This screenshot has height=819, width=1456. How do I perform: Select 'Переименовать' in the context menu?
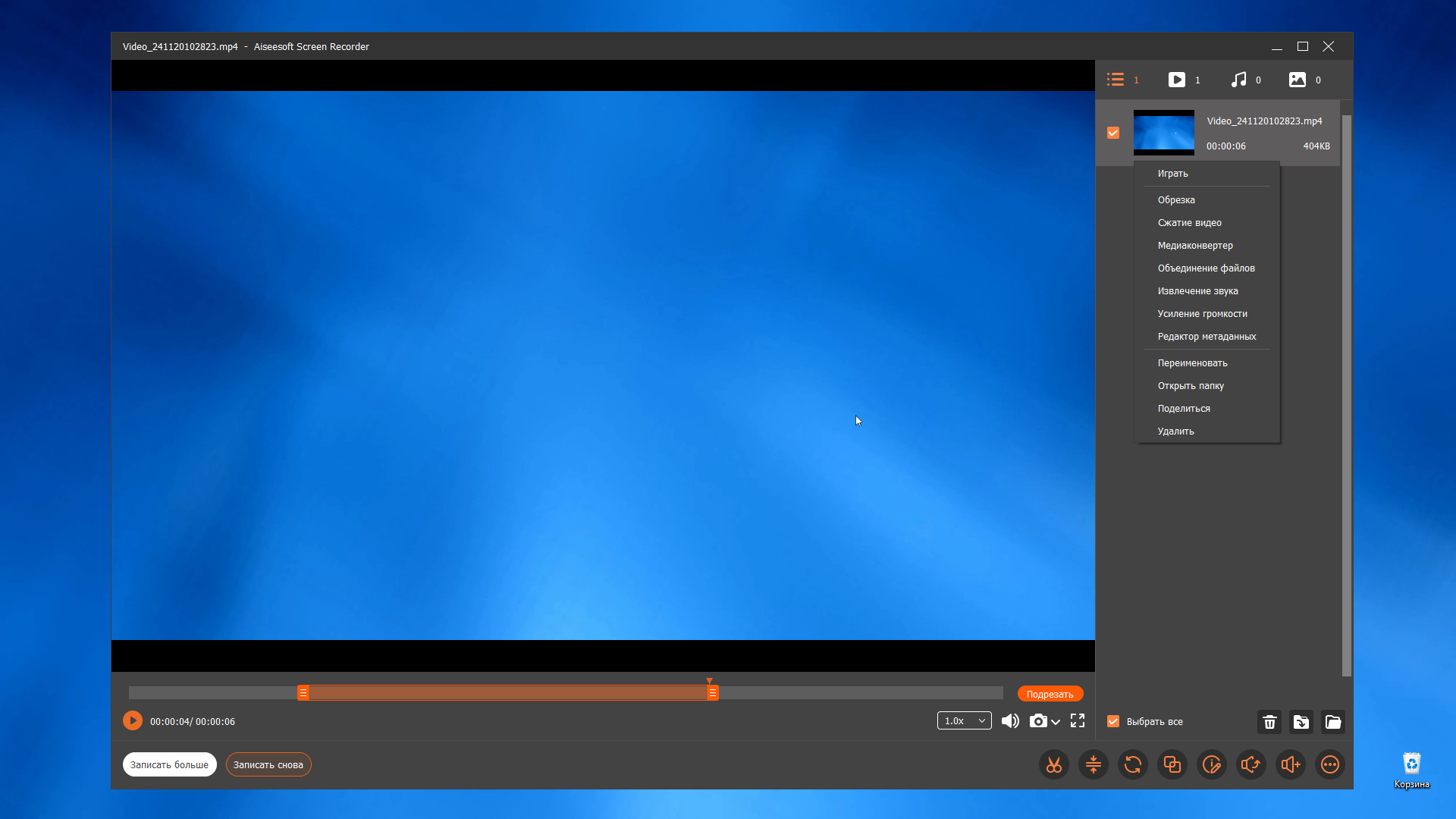[x=1192, y=363]
